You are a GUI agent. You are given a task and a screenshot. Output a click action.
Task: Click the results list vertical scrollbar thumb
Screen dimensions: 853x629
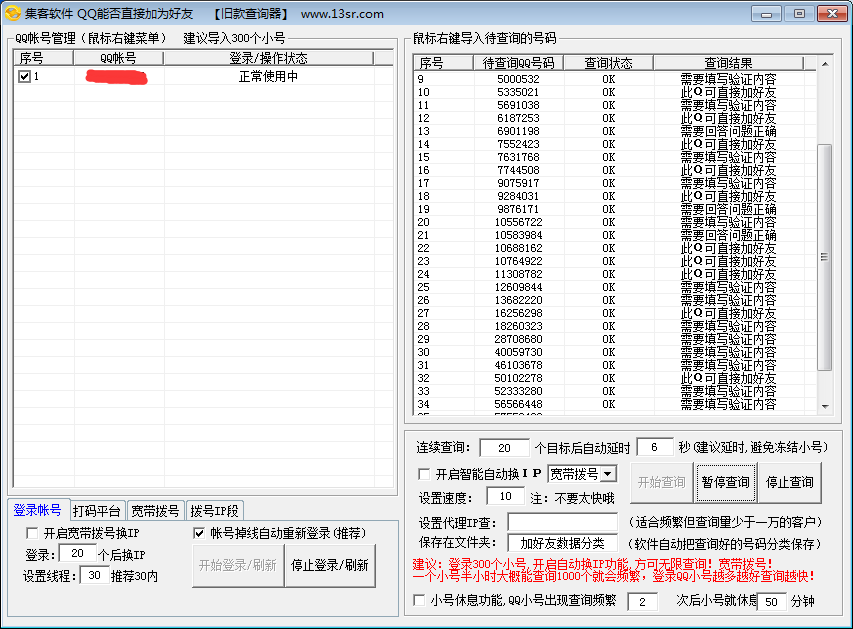[x=825, y=257]
